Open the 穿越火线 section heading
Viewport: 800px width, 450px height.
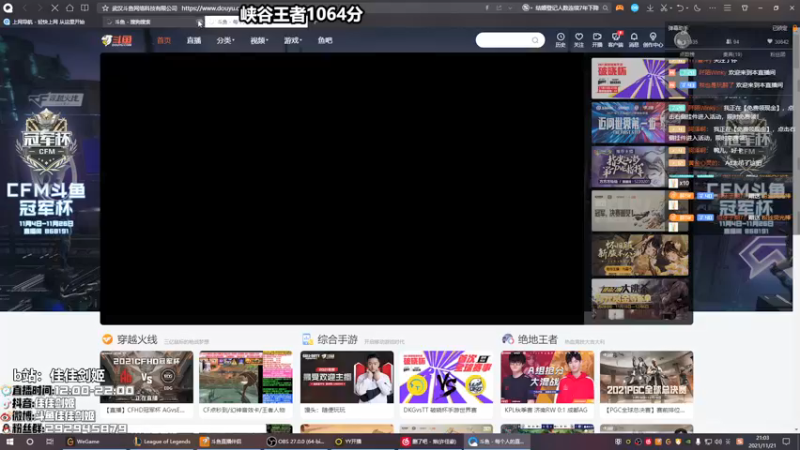(137, 339)
